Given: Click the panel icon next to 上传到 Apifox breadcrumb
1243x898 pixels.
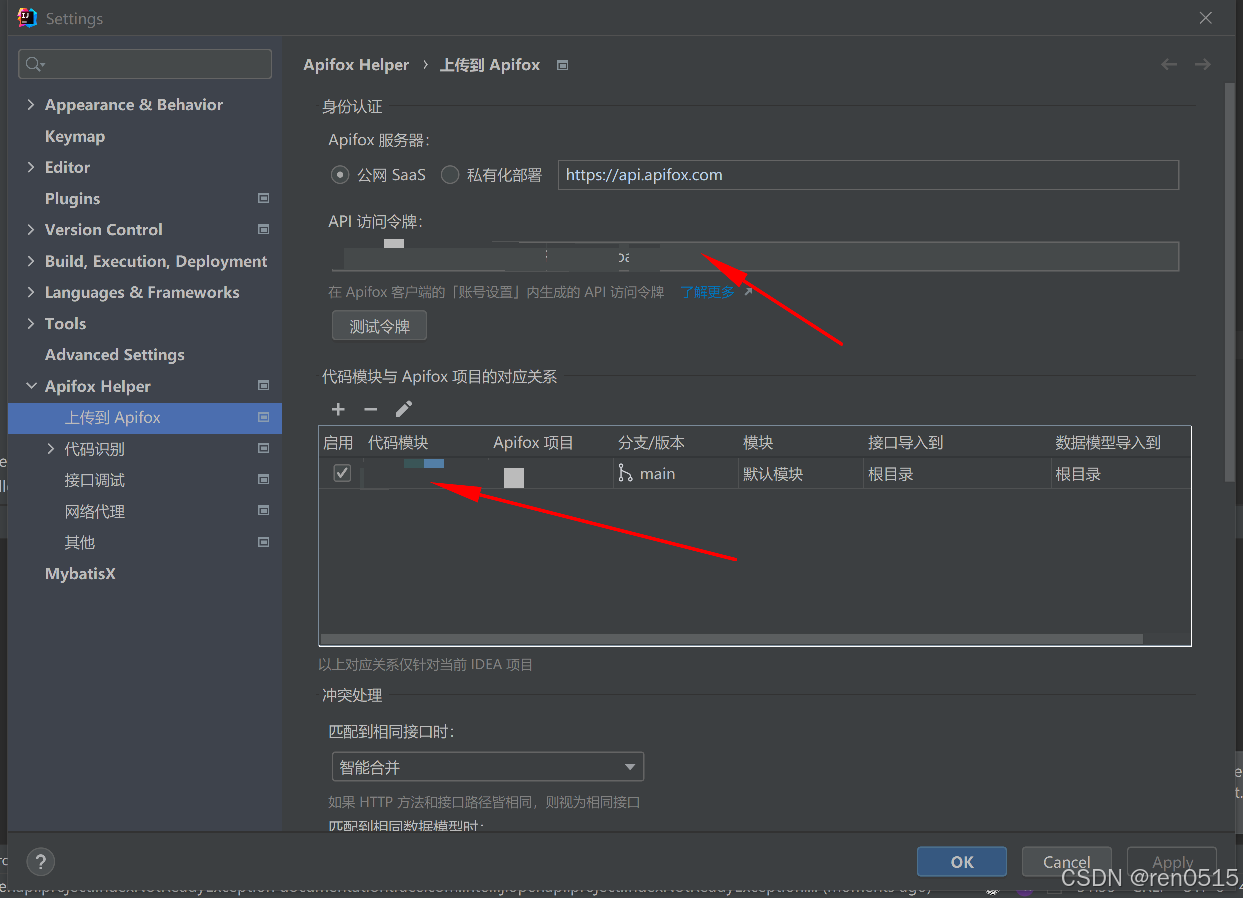Looking at the screenshot, I should click(562, 64).
